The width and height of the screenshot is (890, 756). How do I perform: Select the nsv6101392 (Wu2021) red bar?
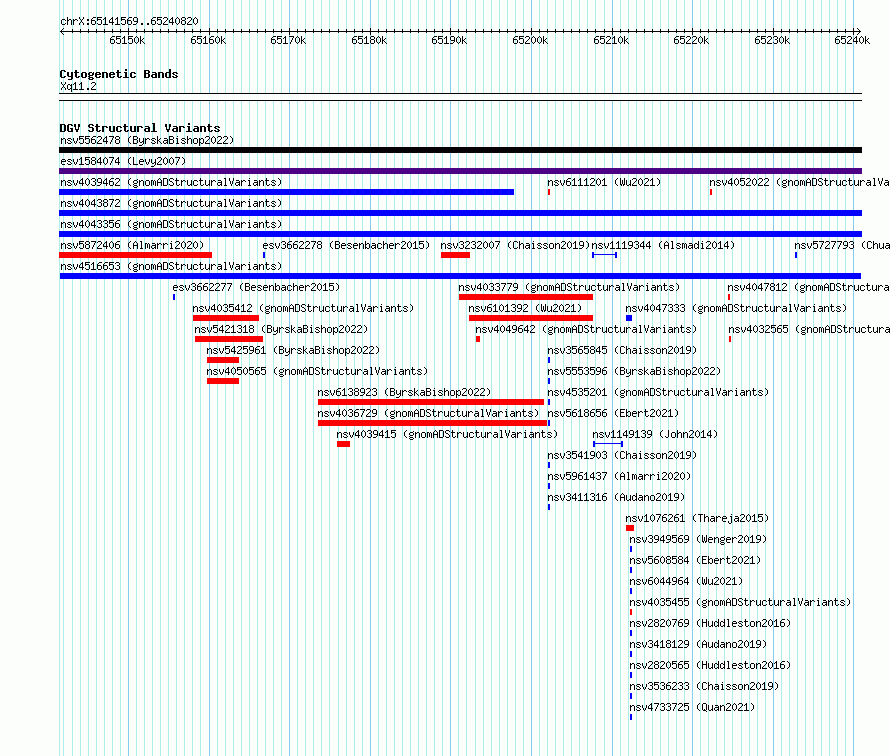[x=531, y=318]
